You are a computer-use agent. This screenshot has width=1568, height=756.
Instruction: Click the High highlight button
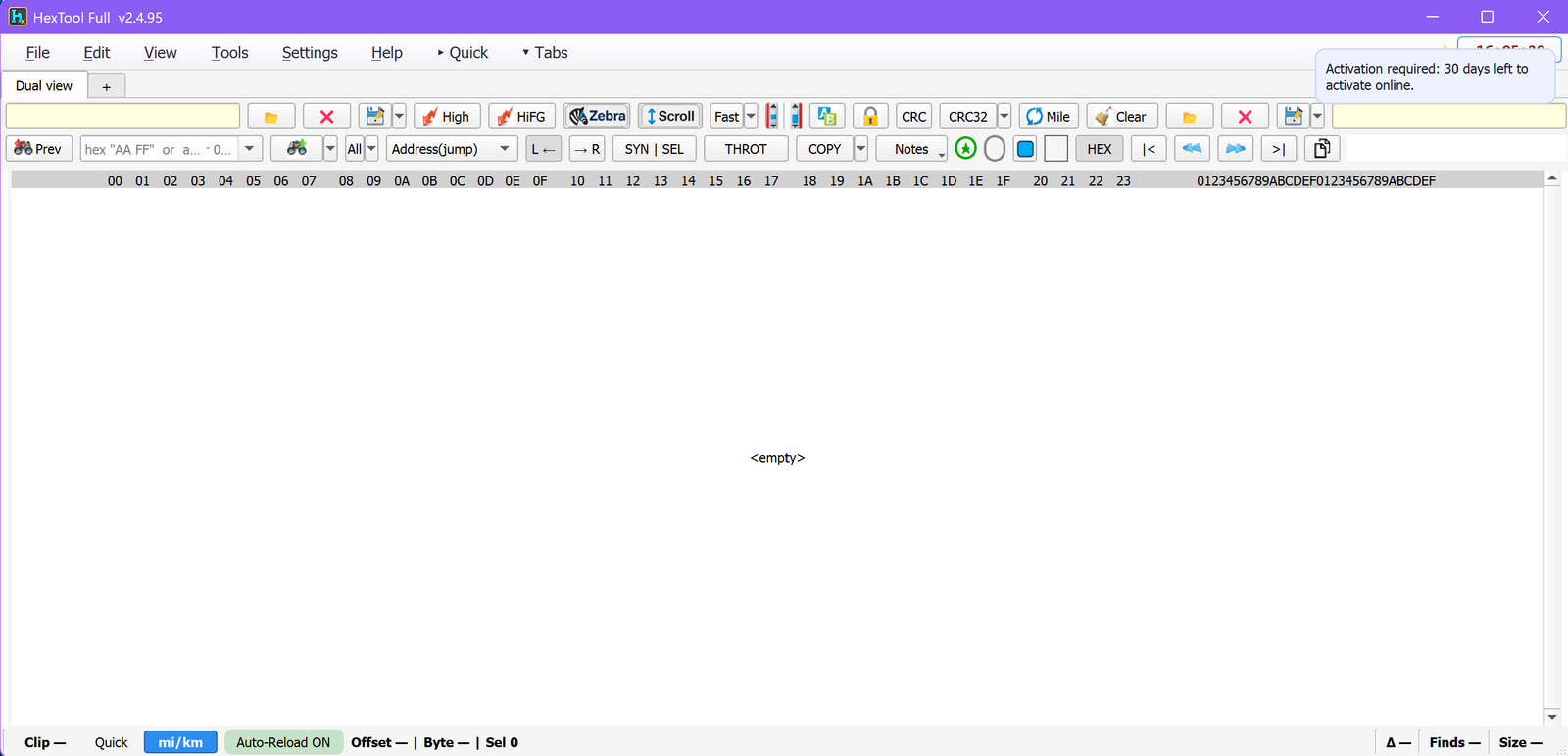[x=447, y=117]
